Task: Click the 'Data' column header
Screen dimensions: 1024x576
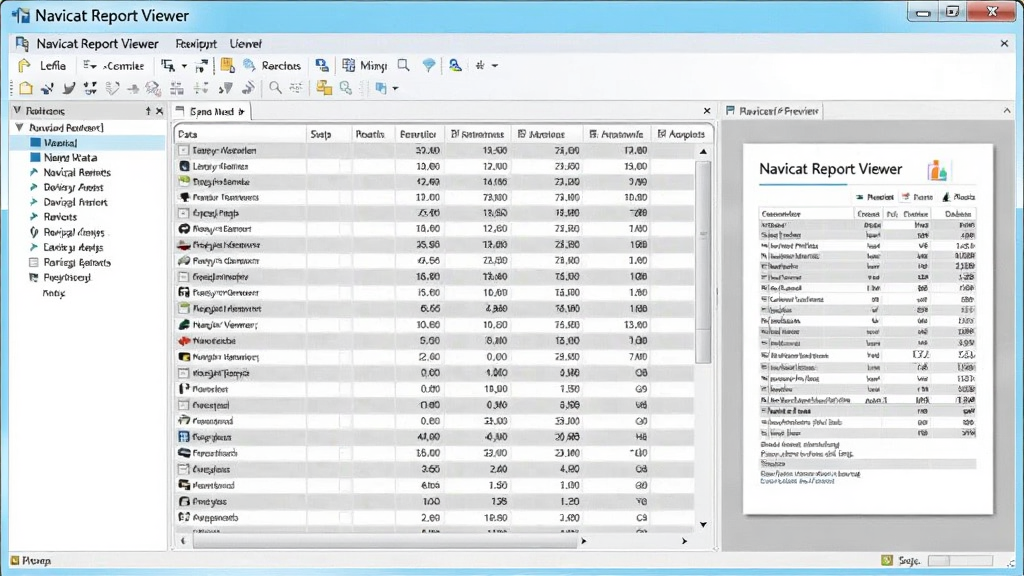Action: pyautogui.click(x=240, y=134)
